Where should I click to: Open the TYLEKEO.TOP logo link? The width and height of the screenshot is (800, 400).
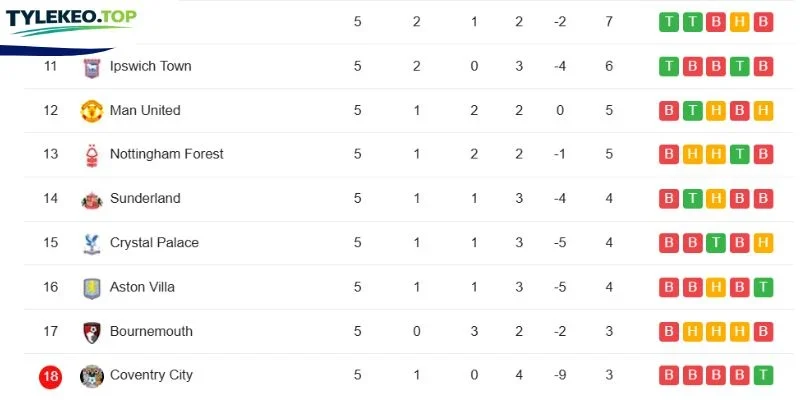pos(71,21)
